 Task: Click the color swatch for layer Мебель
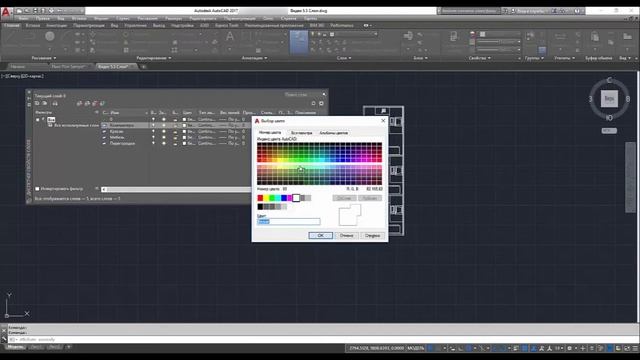(x=184, y=138)
